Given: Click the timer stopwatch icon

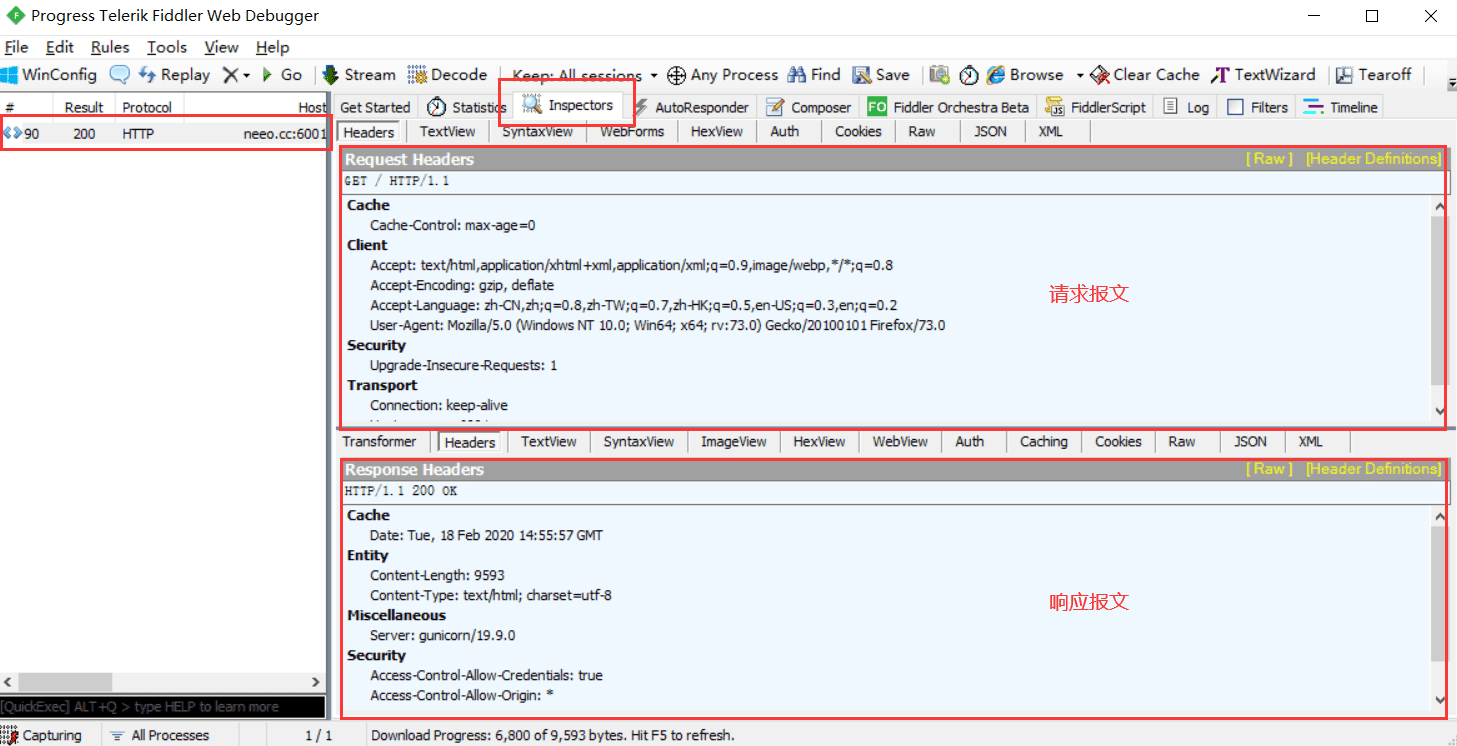Looking at the screenshot, I should pyautogui.click(x=969, y=75).
